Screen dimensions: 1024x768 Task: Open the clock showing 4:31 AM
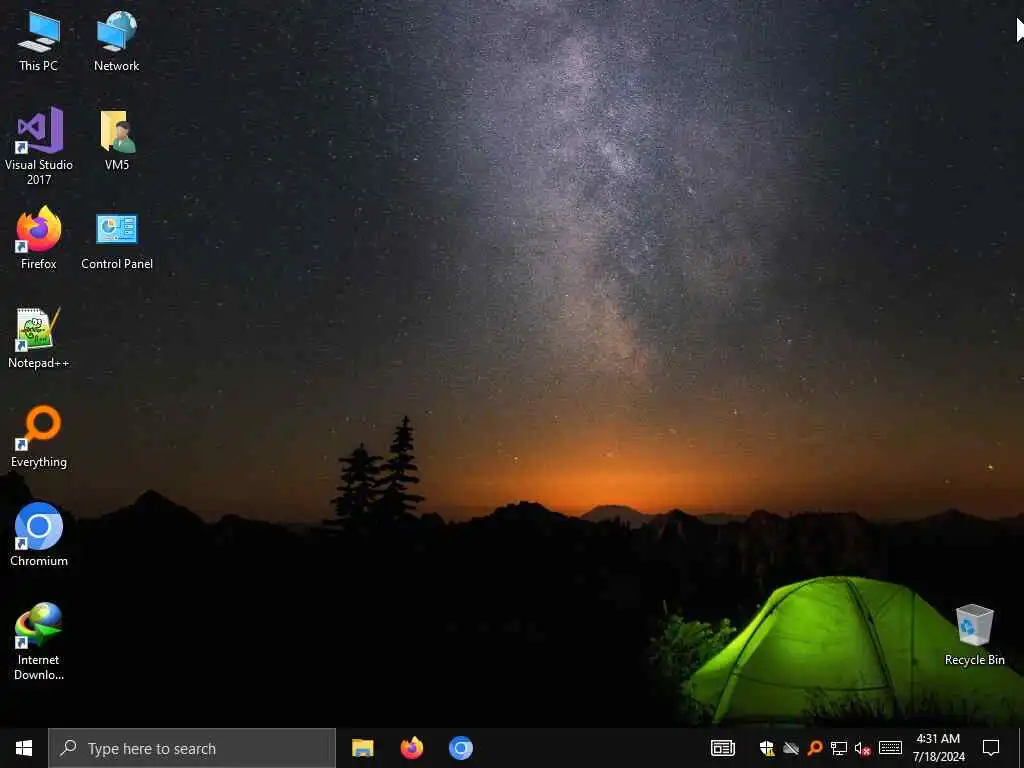point(938,748)
